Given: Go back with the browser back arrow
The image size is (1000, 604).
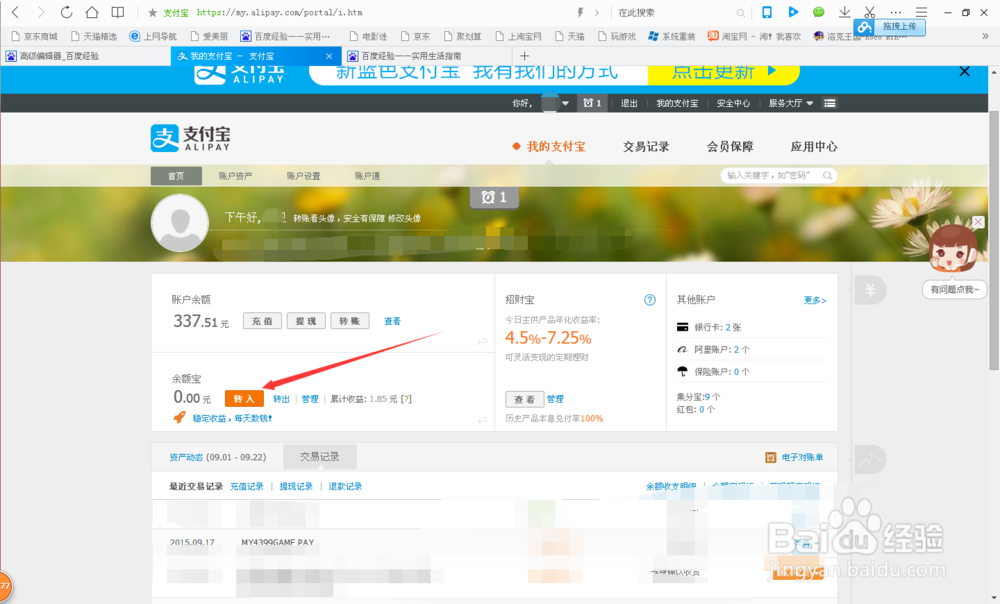Looking at the screenshot, I should tap(15, 12).
